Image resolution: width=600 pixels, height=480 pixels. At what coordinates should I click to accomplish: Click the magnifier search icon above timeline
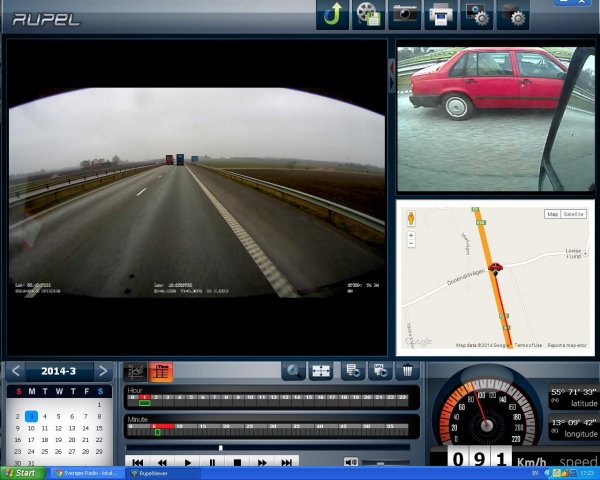point(293,371)
